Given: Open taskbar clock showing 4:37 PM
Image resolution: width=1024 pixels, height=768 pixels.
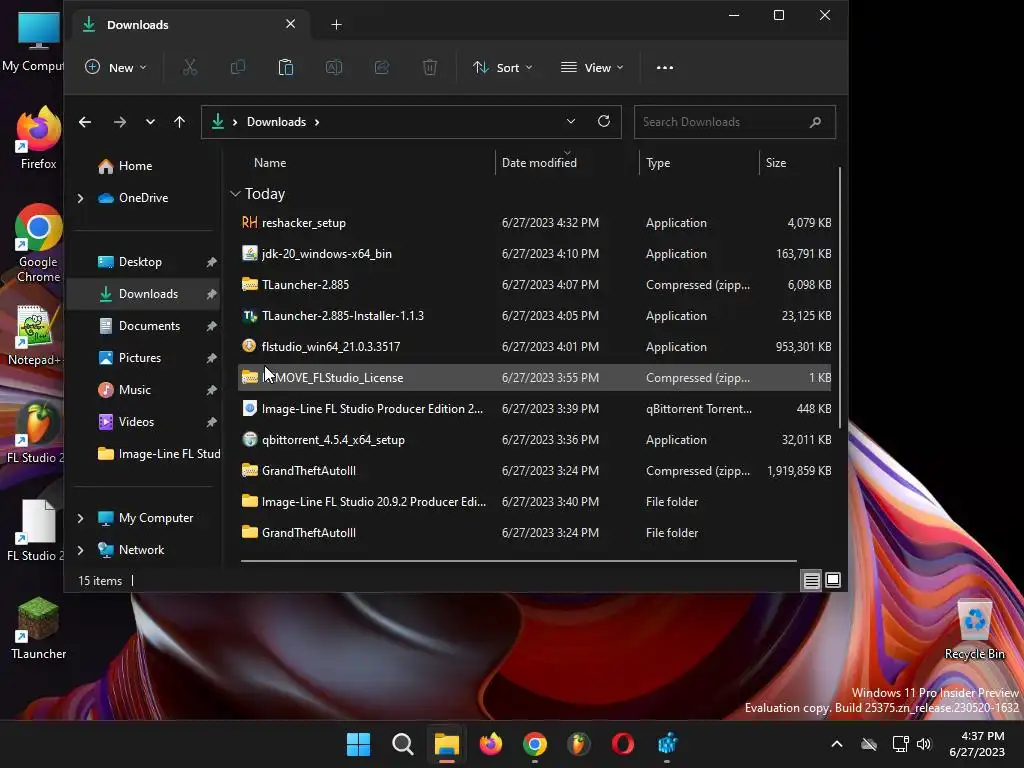Looking at the screenshot, I should 977,744.
